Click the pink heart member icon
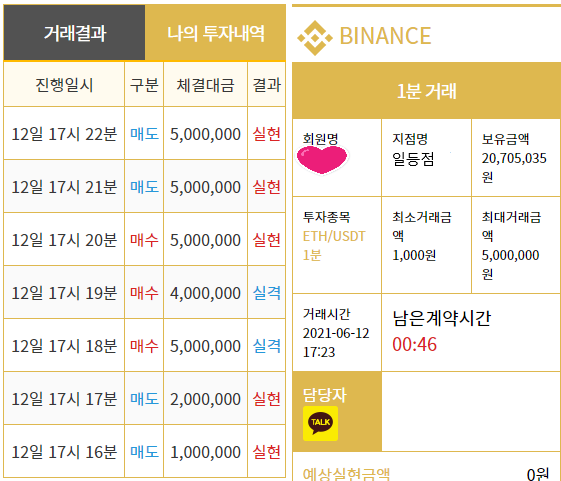561x481 pixels. pyautogui.click(x=322, y=160)
